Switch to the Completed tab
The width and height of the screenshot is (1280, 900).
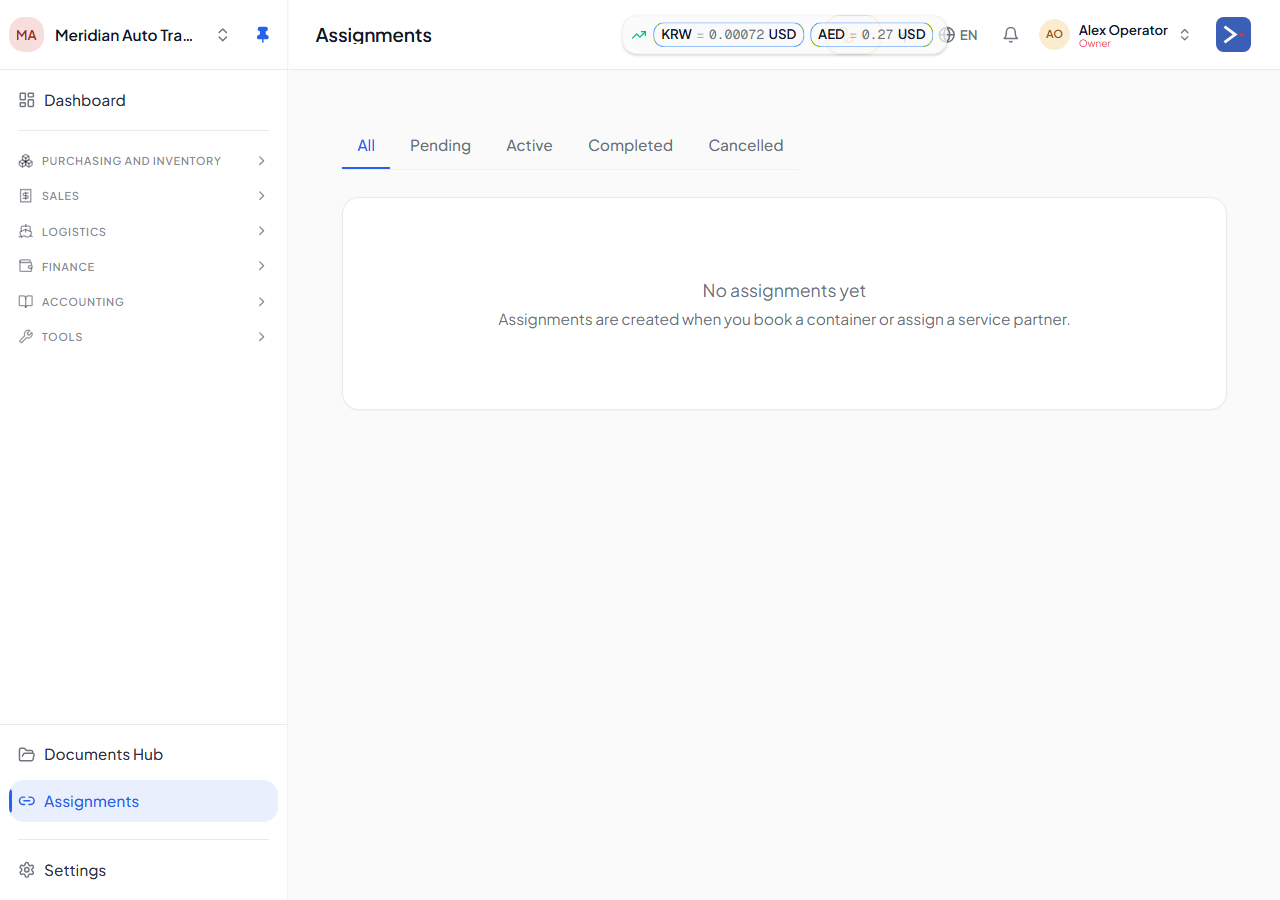point(630,146)
